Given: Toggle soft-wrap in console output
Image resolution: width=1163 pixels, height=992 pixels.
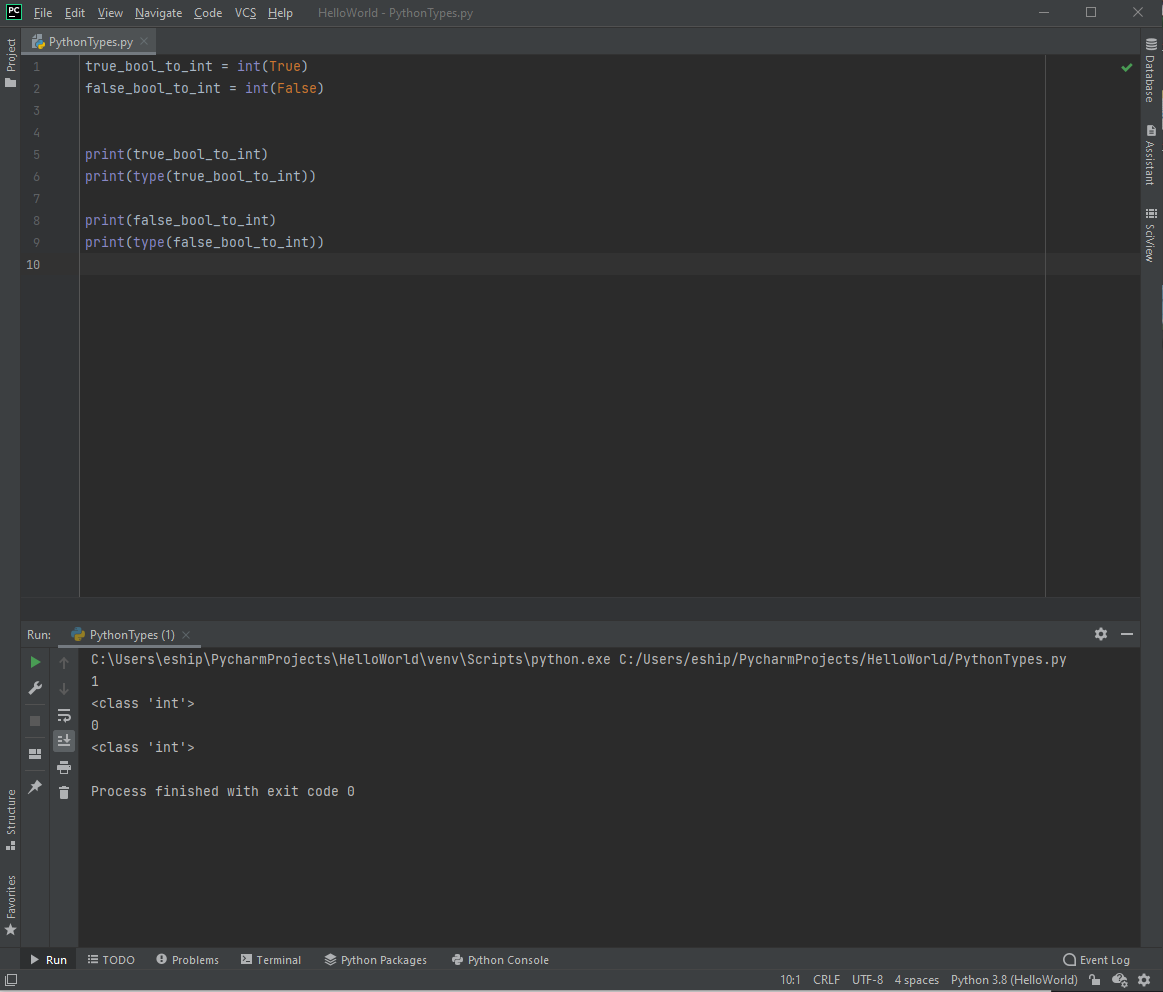Looking at the screenshot, I should (65, 715).
